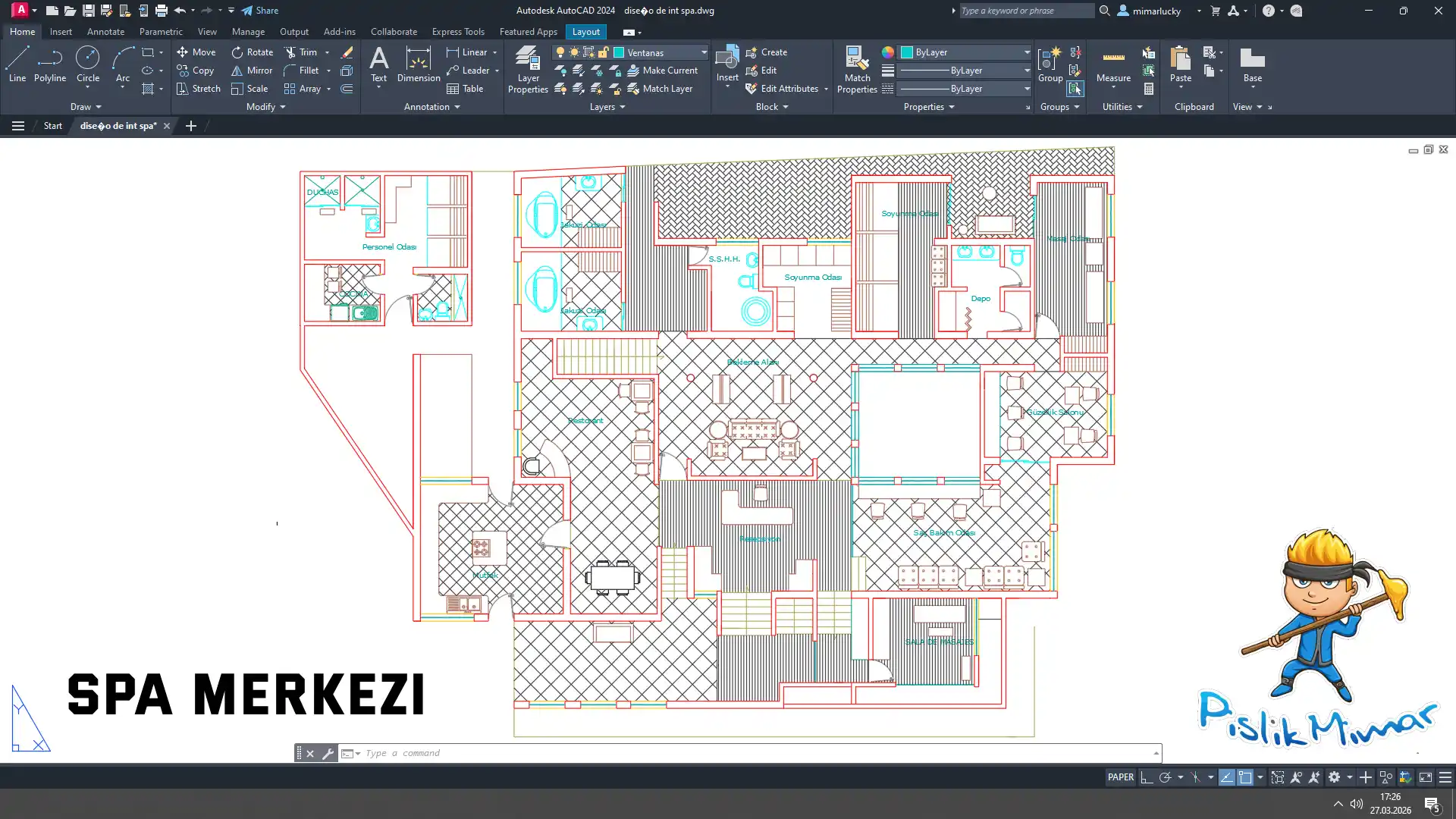
Task: Toggle ortho mode in status bar
Action: (x=1147, y=777)
